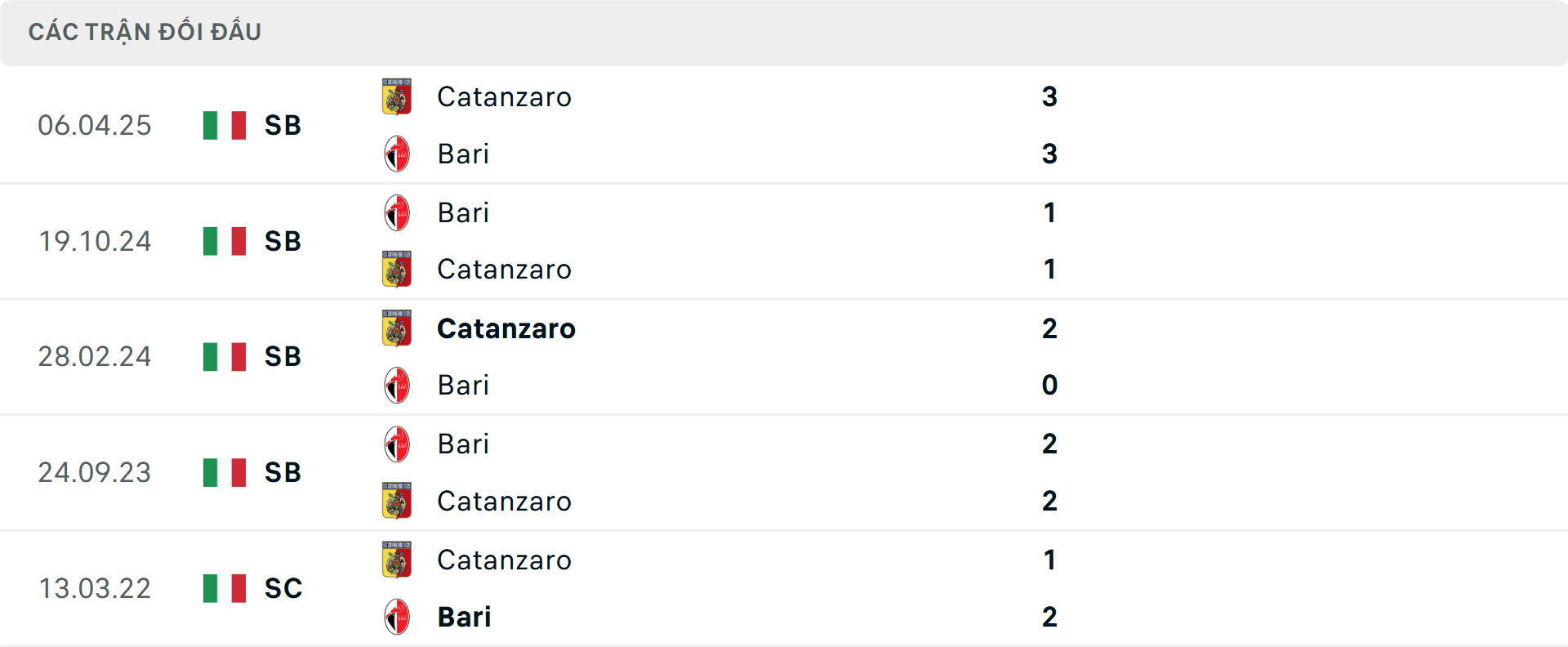Screen dimensions: 1568x647
Task: Click Catanzaro crest in 13.03.22 match
Action: [397, 560]
